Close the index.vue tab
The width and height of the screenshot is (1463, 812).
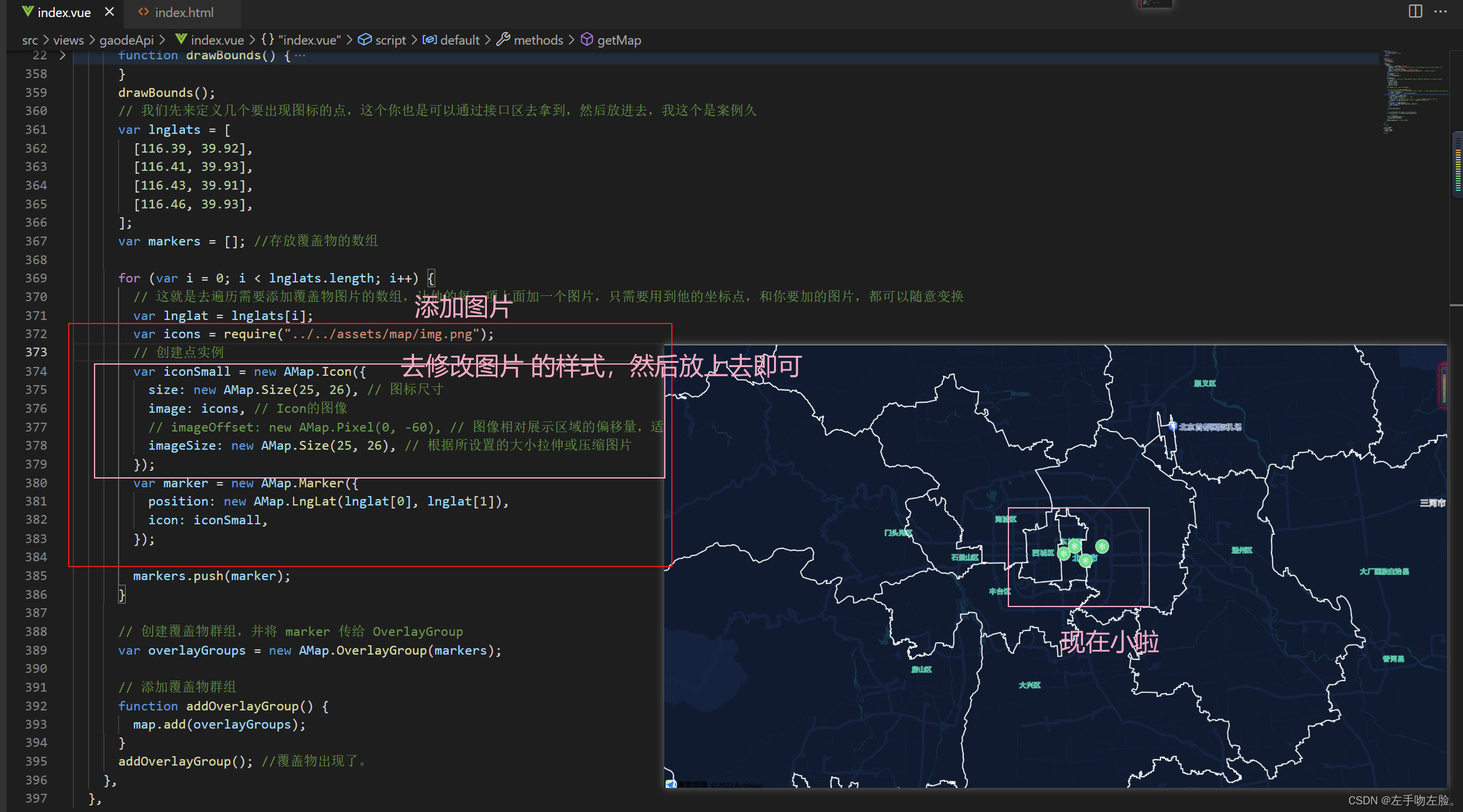pyautogui.click(x=109, y=12)
